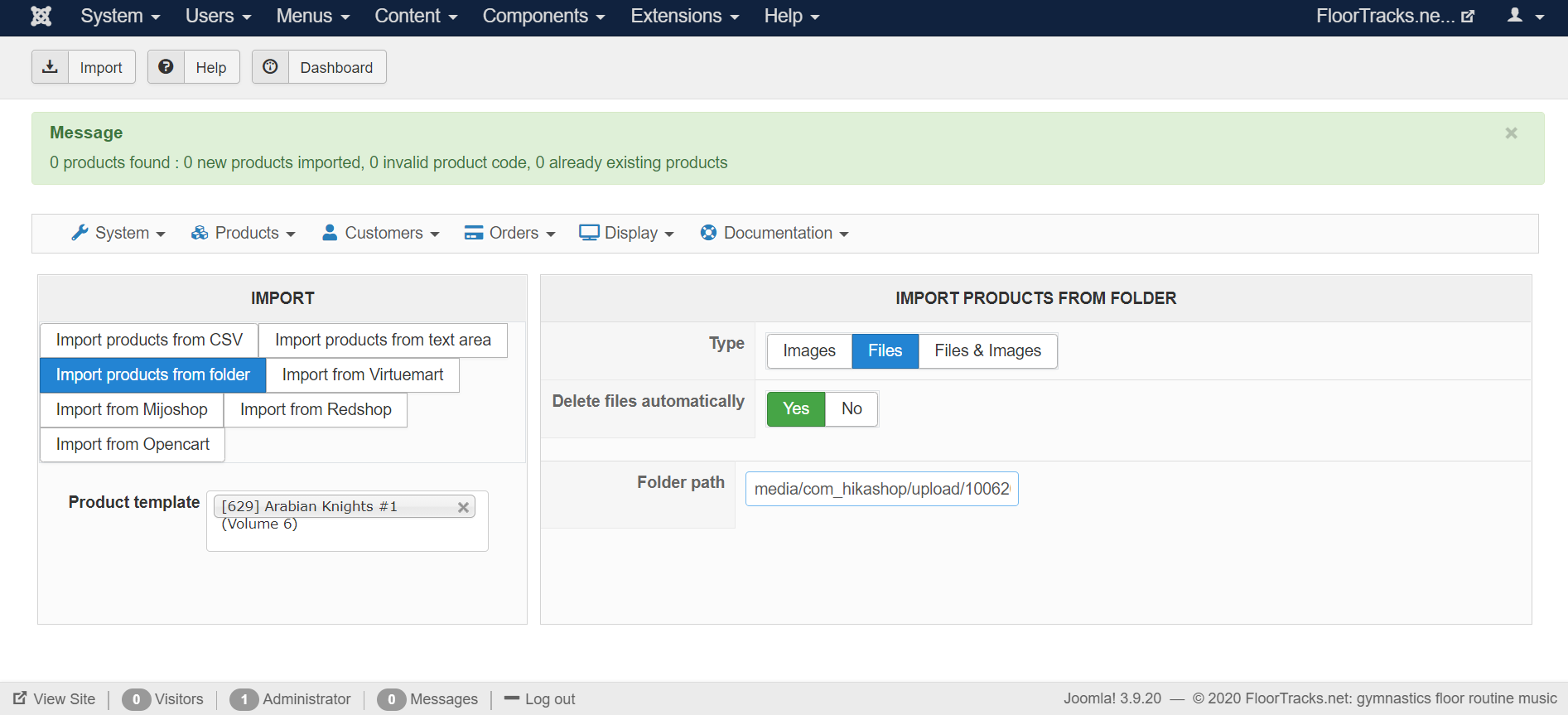Viewport: 1568px width, 715px height.
Task: Click the Import download icon
Action: pos(50,66)
